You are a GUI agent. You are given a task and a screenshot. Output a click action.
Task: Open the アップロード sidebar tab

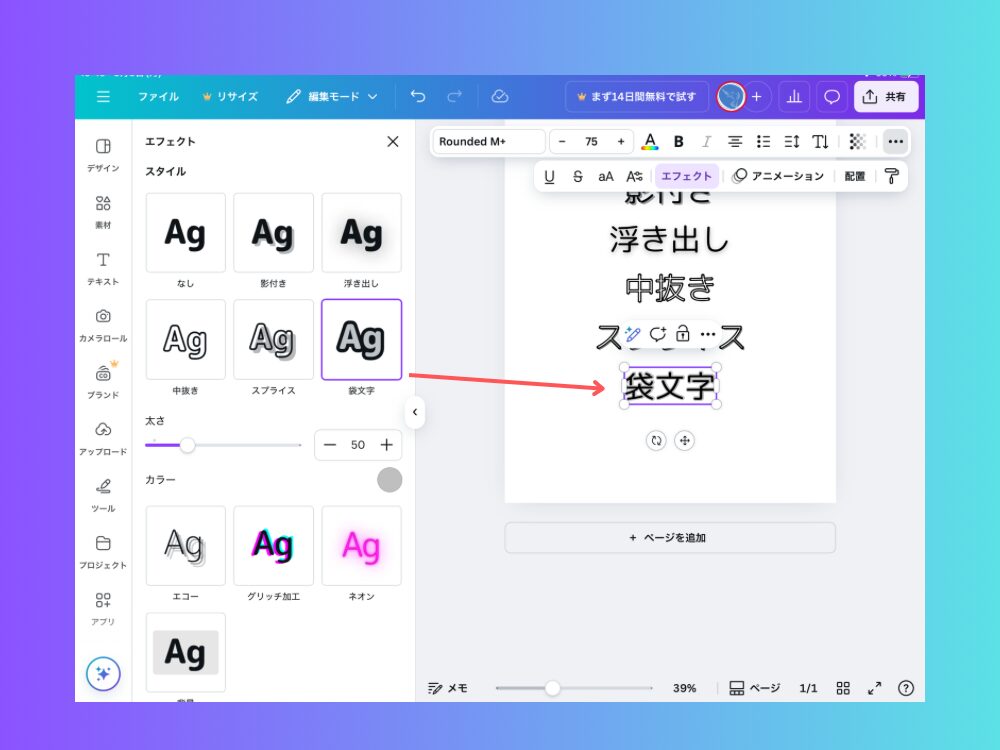tap(103, 438)
